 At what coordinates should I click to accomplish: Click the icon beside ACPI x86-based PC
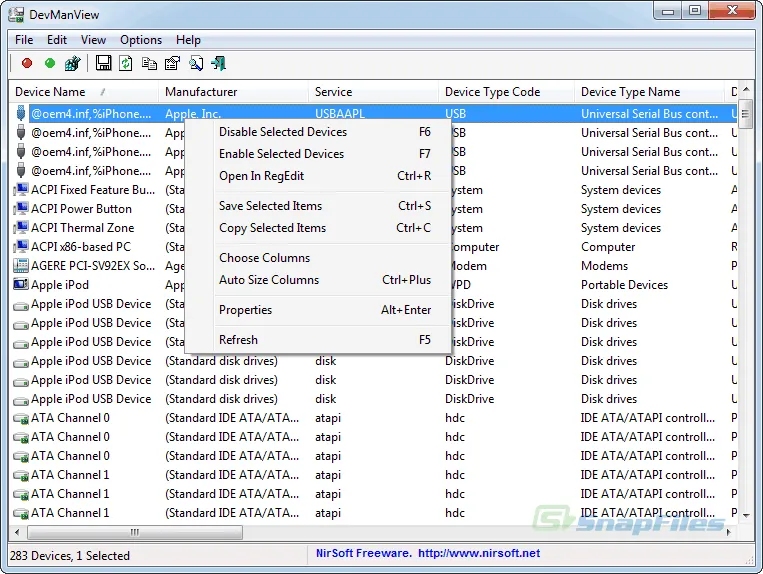pyautogui.click(x=20, y=247)
